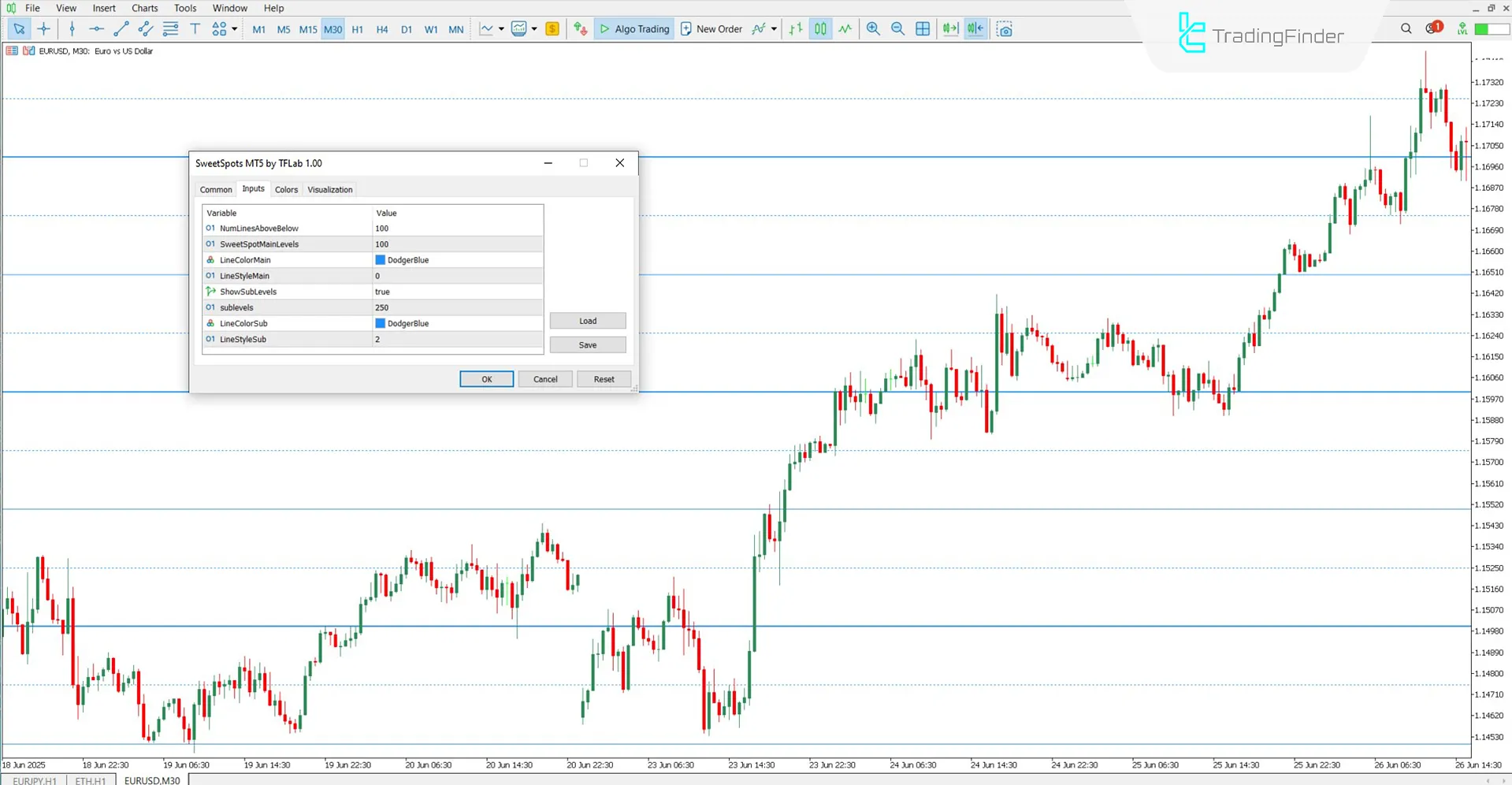Viewport: 1512px width, 785px height.
Task: Switch chart to candlestick display
Action: [819, 29]
